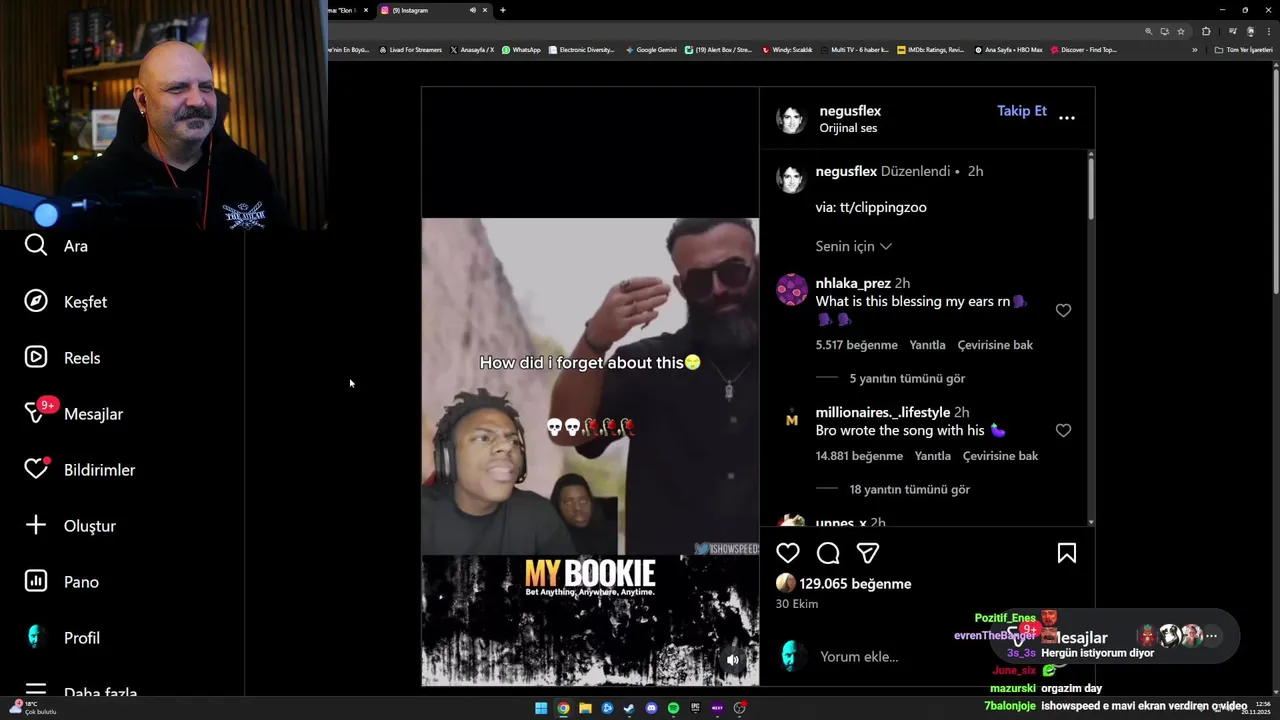Open negusflex profile from post header
The height and width of the screenshot is (720, 1280).
coord(850,111)
